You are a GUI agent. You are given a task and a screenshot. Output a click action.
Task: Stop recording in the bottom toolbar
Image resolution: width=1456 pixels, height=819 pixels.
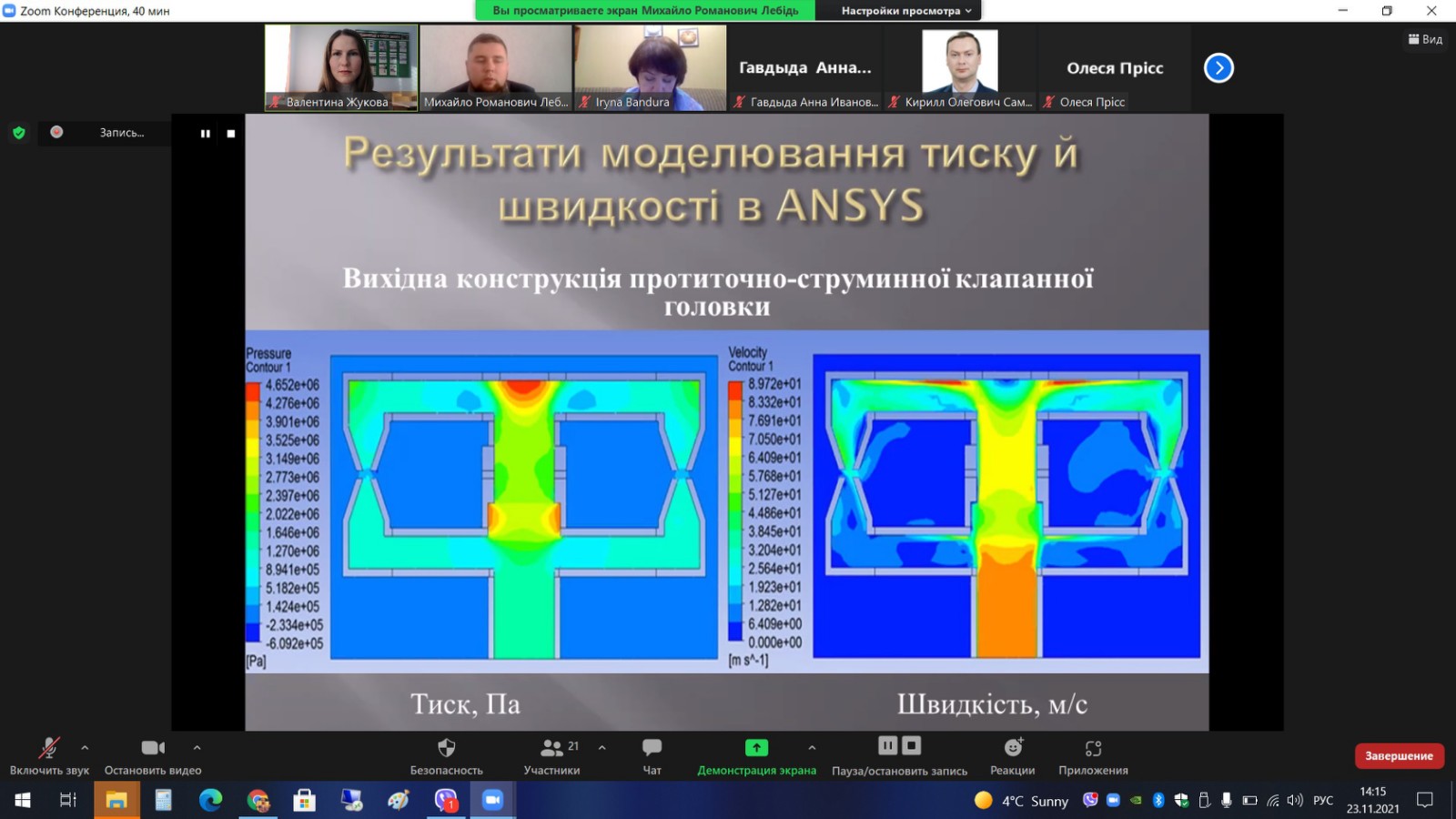[911, 746]
